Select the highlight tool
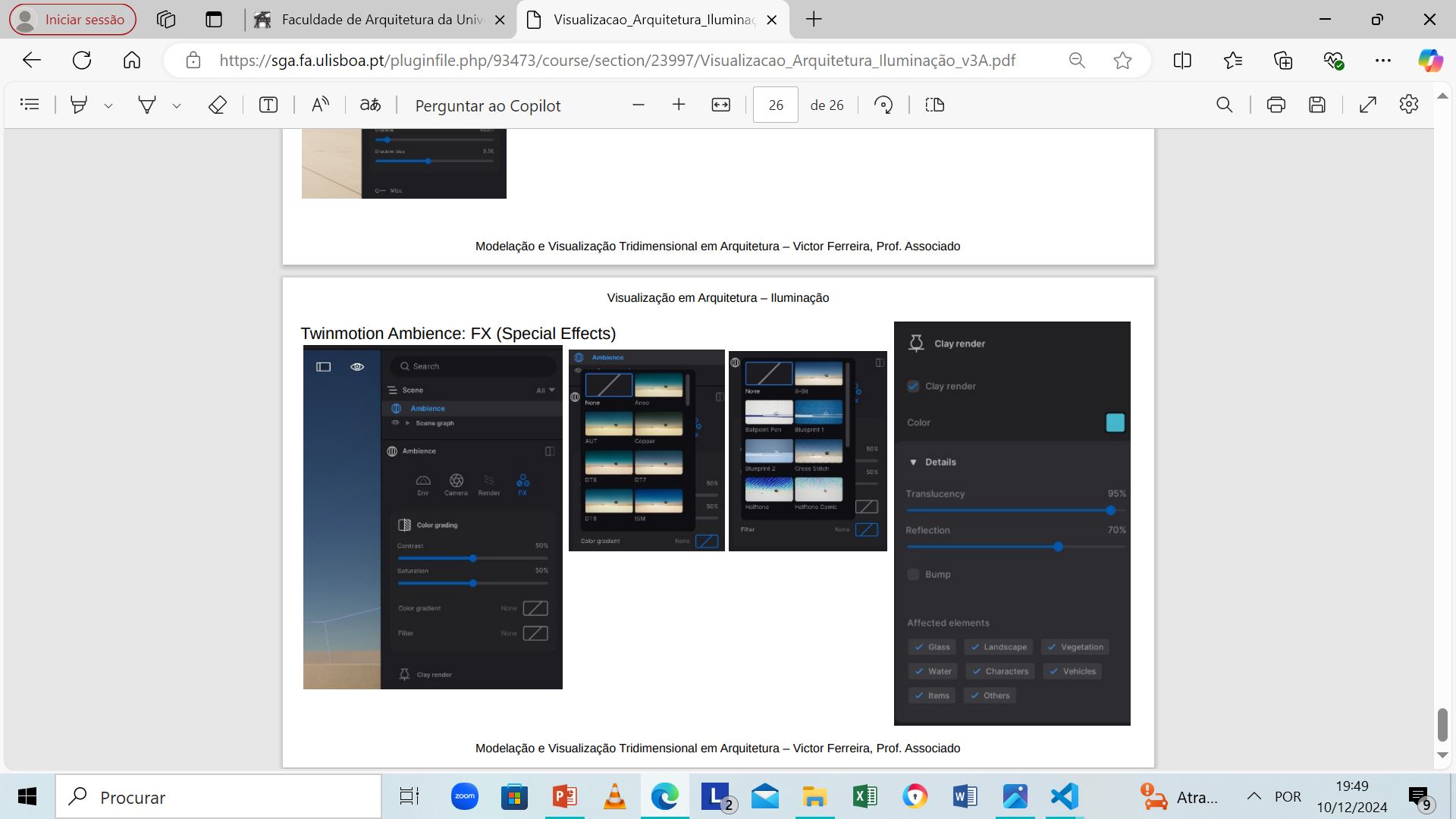The image size is (1456, 819). [78, 105]
